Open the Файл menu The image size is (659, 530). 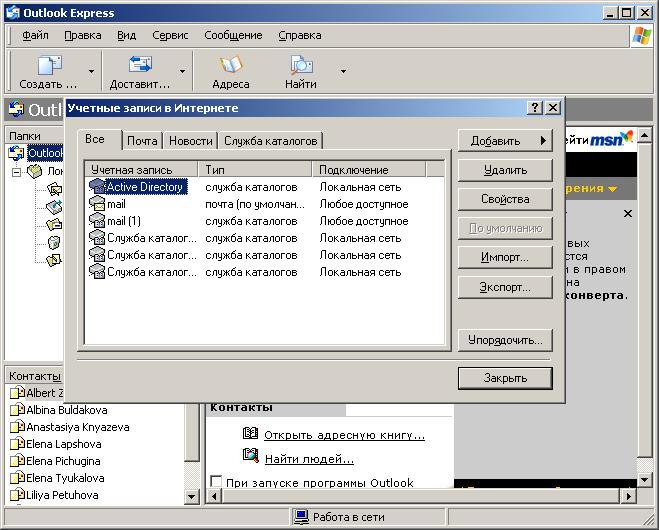(x=35, y=35)
